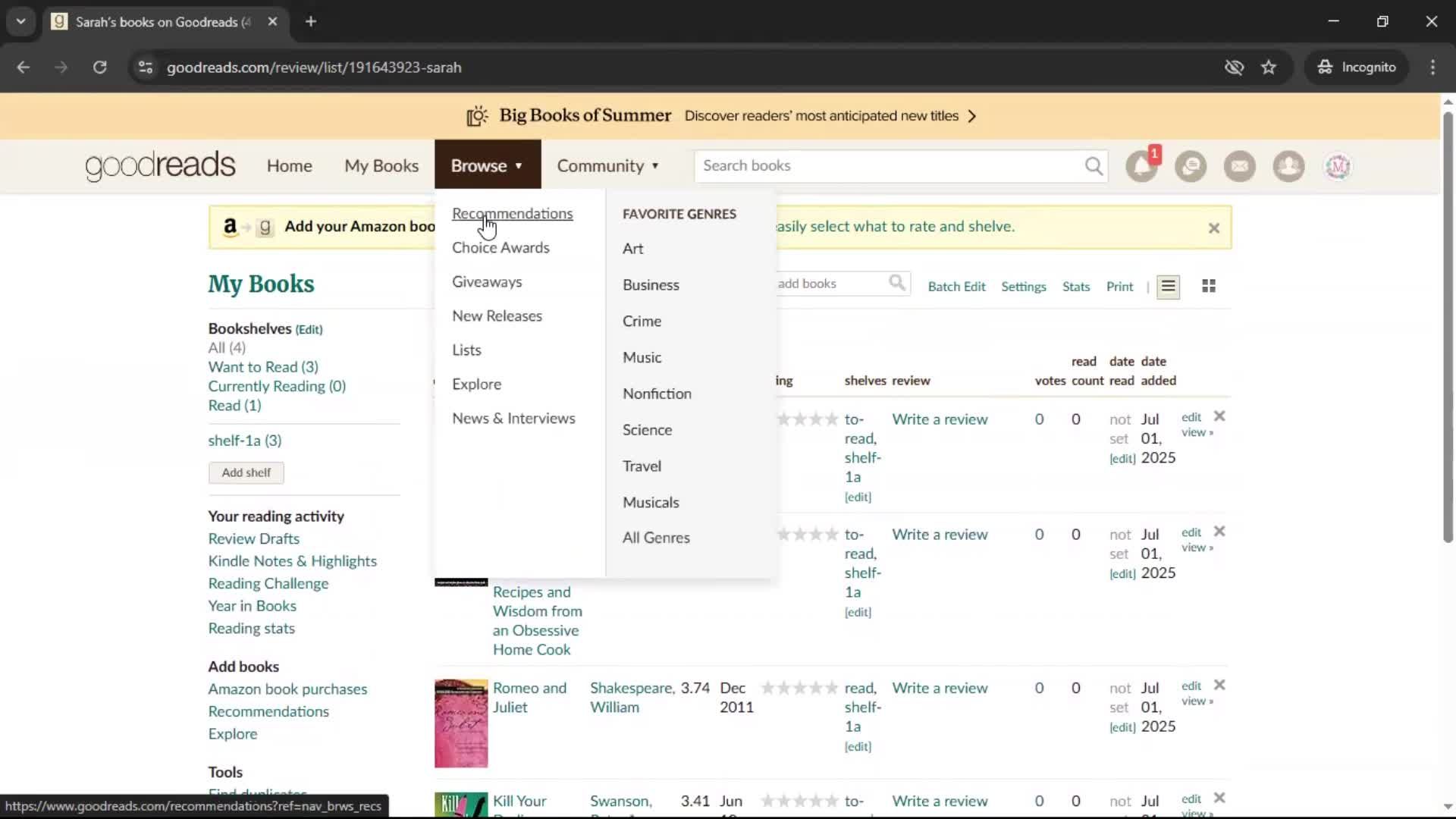Choose the Music genre
Screen dimensions: 1456x819
tap(642, 358)
